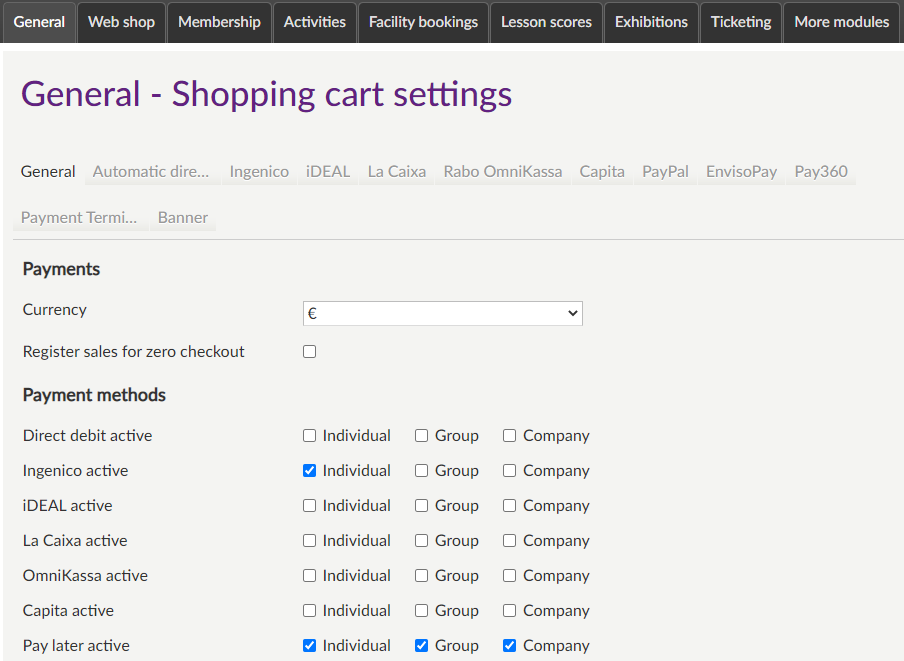This screenshot has width=904, height=661.
Task: Open the Banner settings sub-tab
Action: coord(183,217)
